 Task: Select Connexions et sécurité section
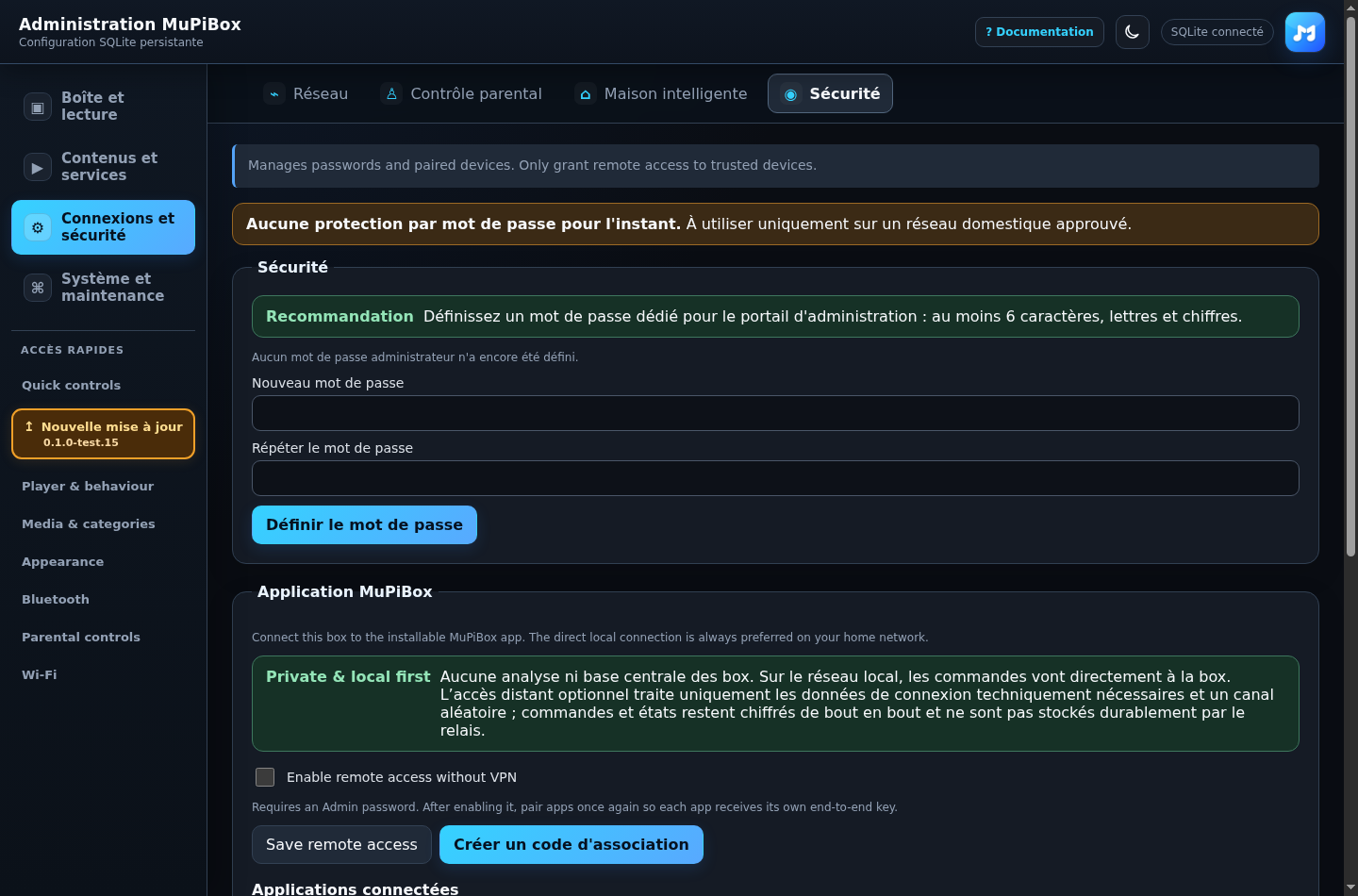(103, 227)
